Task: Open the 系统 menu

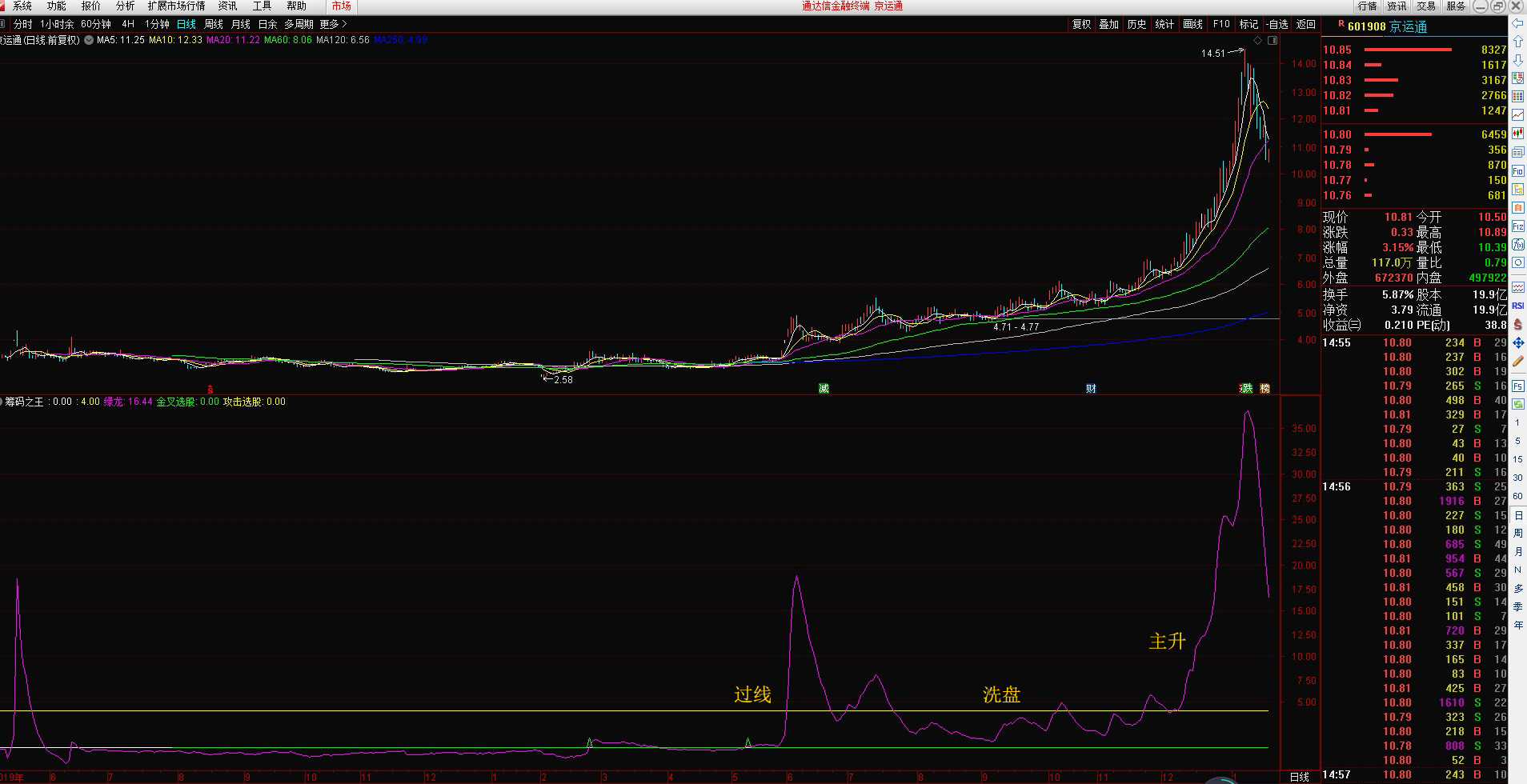Action: pos(22,6)
